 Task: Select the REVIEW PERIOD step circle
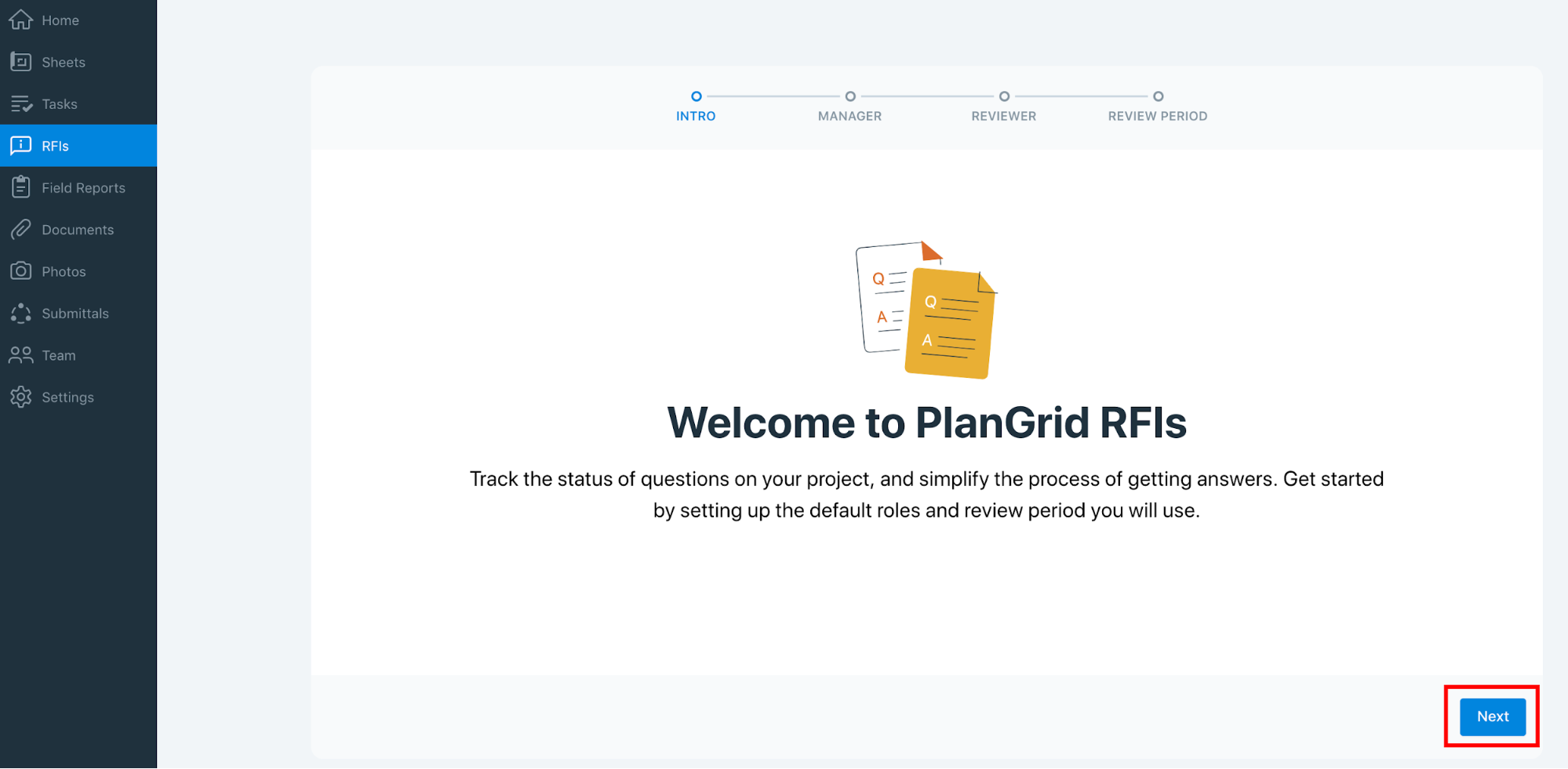tap(1158, 96)
